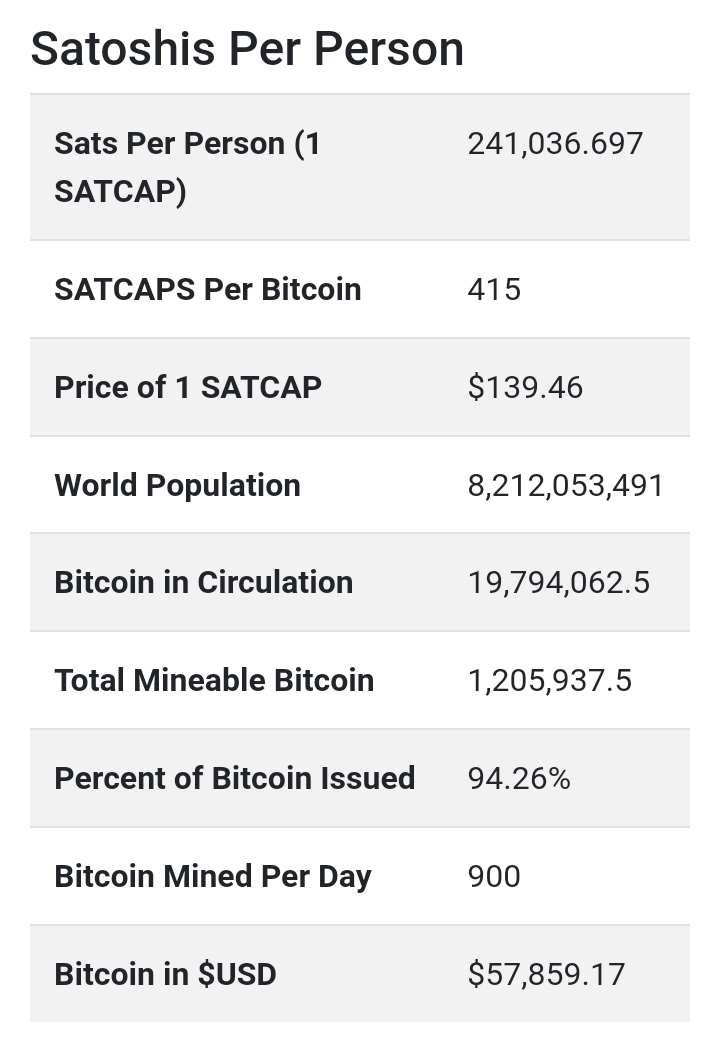Click the 19,794,062.5 circulation value
Viewport: 720px width, 1038px height.
pos(558,582)
